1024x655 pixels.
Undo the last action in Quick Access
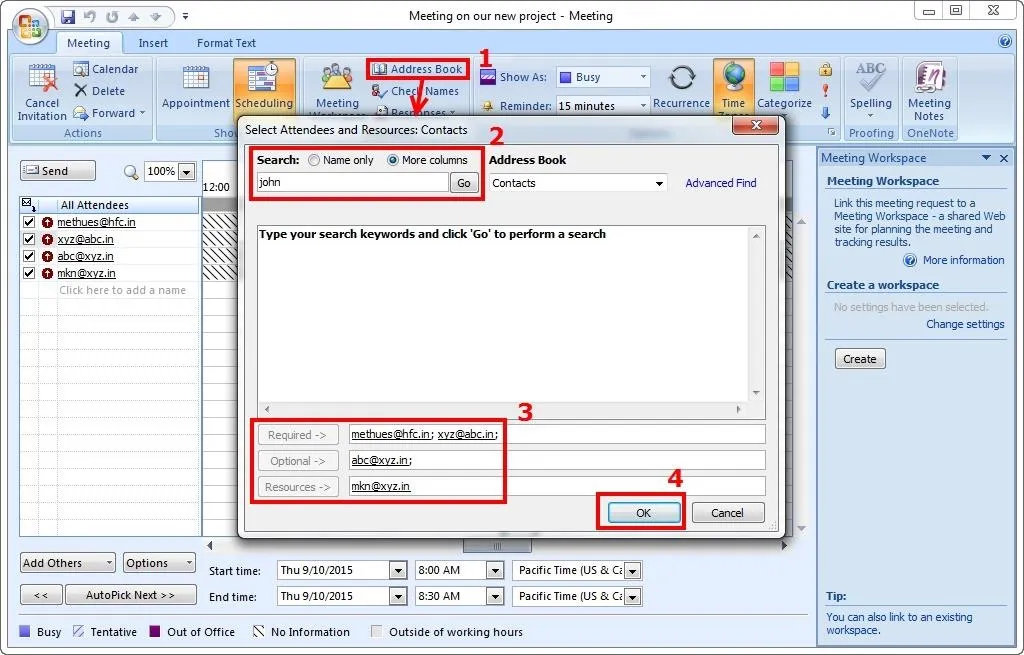89,16
